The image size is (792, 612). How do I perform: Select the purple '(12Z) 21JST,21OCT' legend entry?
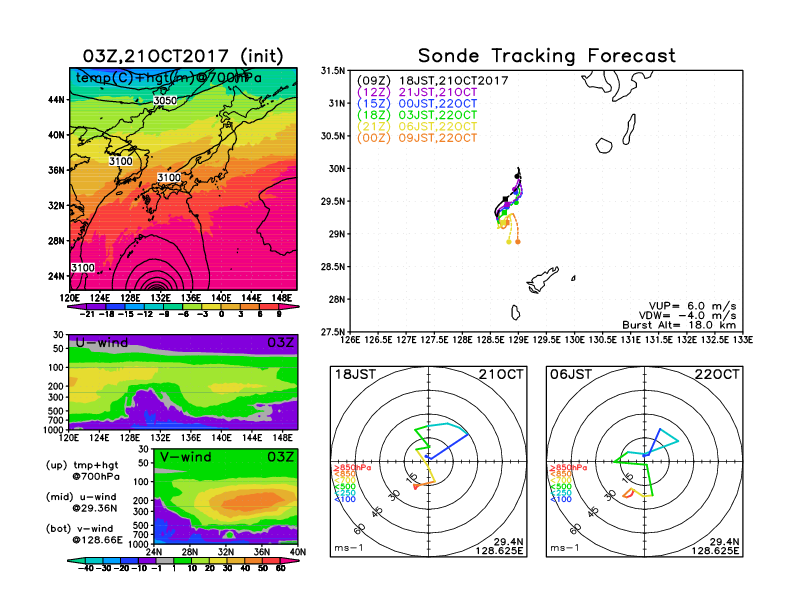(417, 92)
